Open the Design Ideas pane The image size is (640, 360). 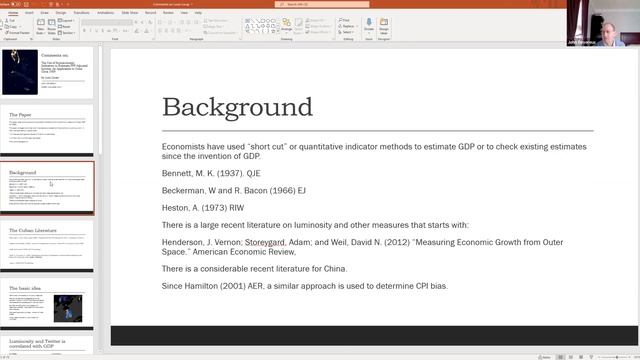(x=384, y=25)
